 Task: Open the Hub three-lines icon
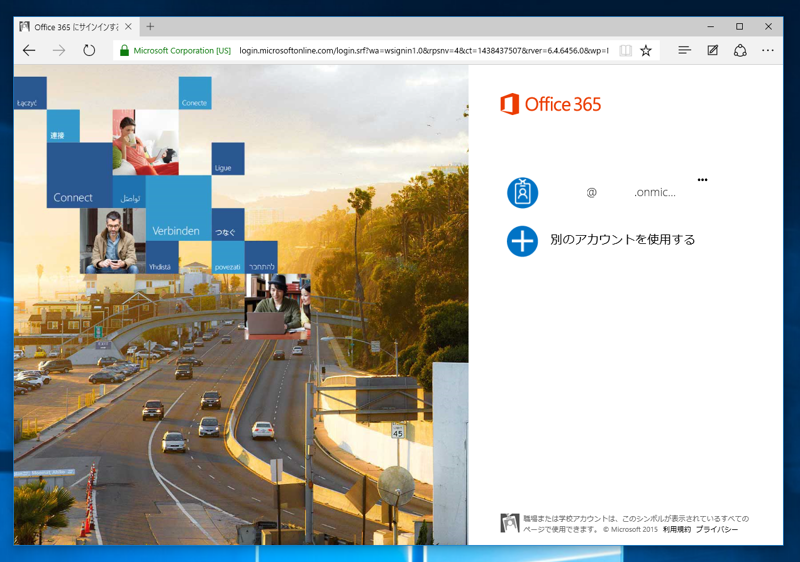coord(684,50)
